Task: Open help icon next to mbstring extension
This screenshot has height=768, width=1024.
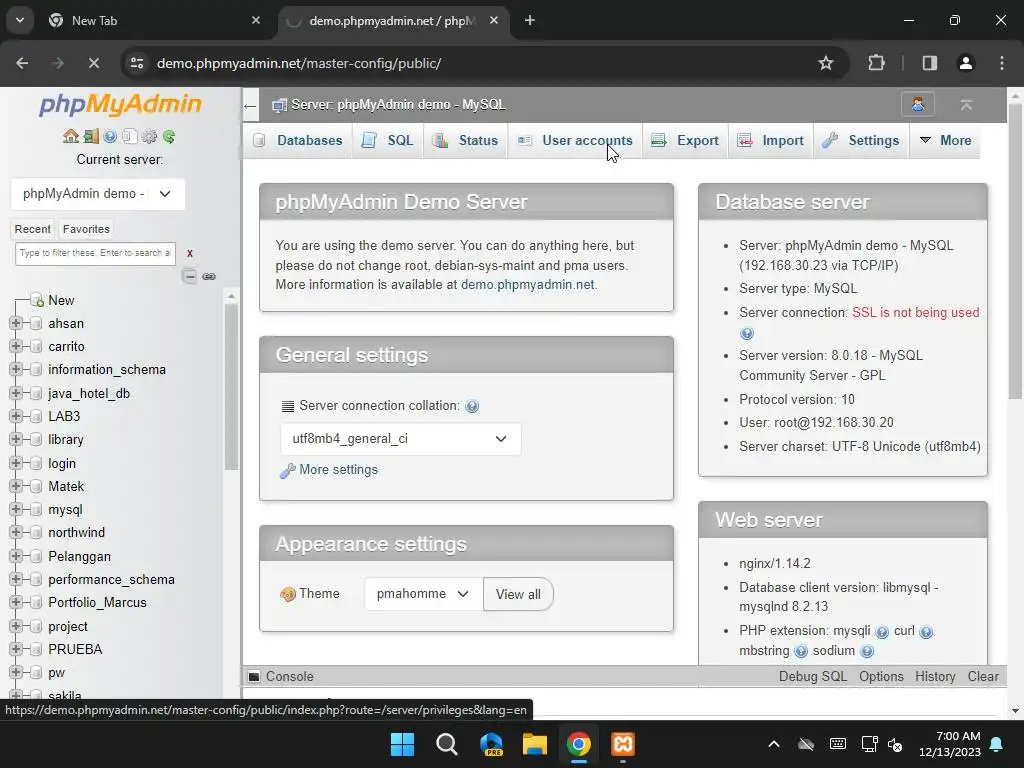Action: tap(801, 651)
